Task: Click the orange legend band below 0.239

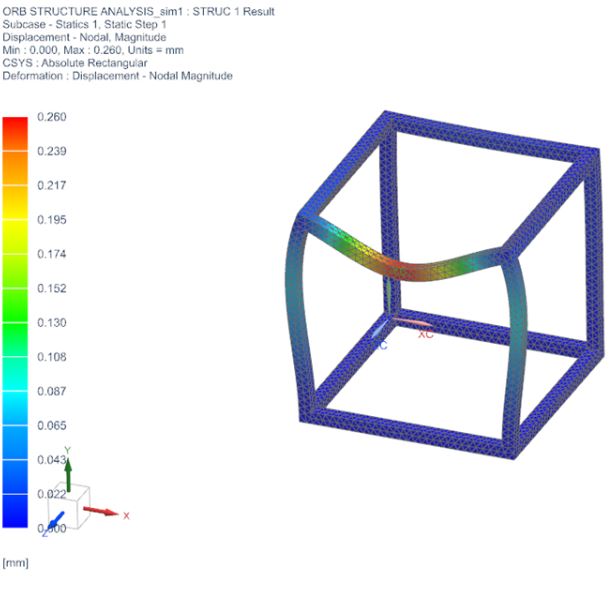Action: pos(15,168)
